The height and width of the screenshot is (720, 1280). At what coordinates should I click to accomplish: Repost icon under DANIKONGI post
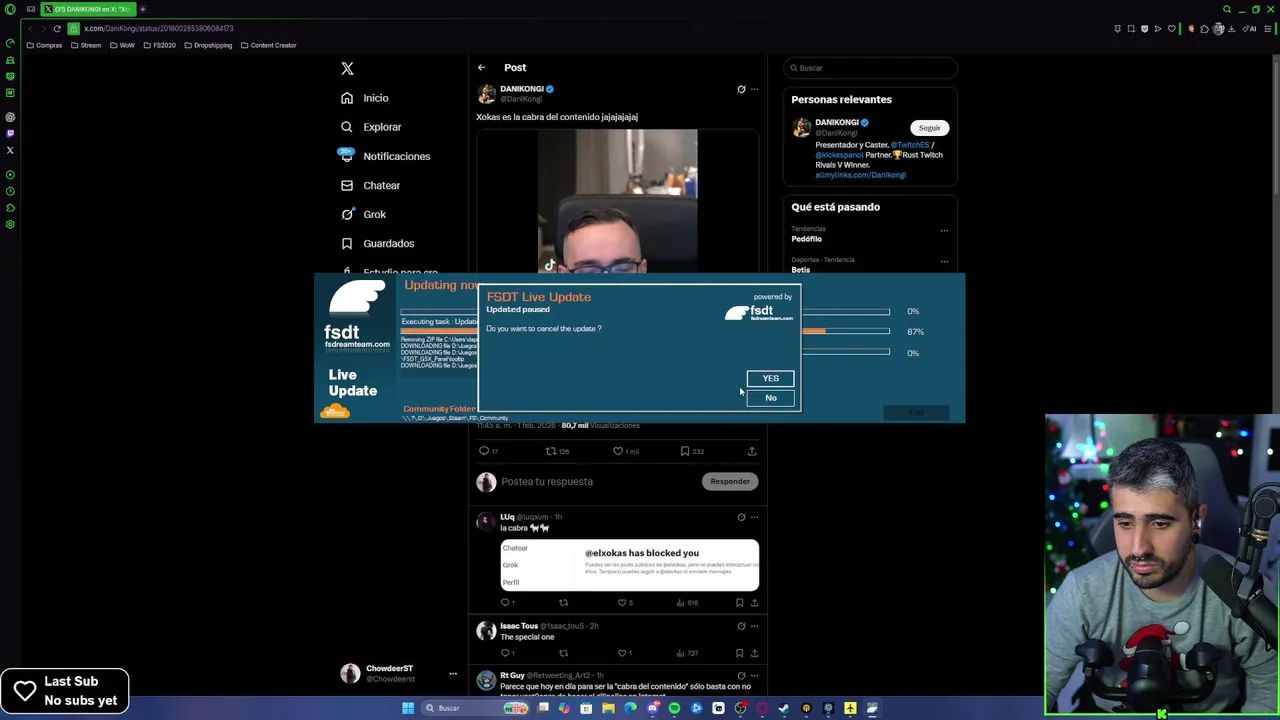pyautogui.click(x=550, y=451)
